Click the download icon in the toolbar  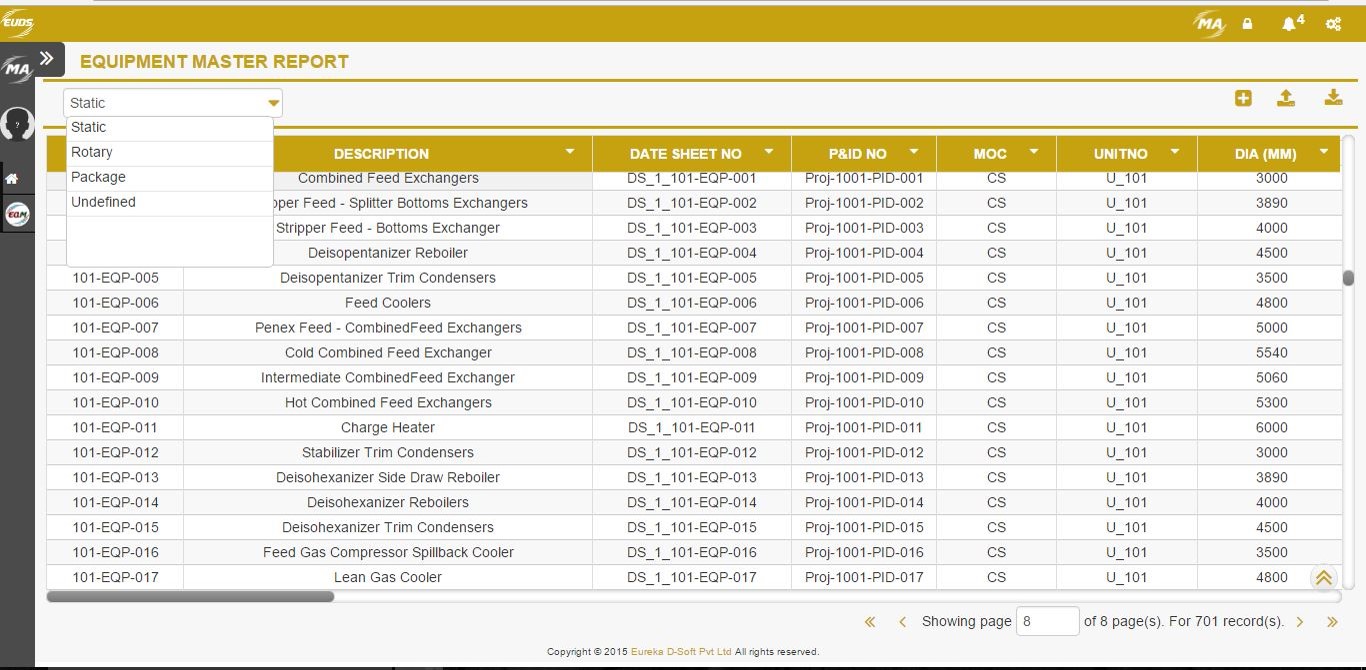(1332, 98)
